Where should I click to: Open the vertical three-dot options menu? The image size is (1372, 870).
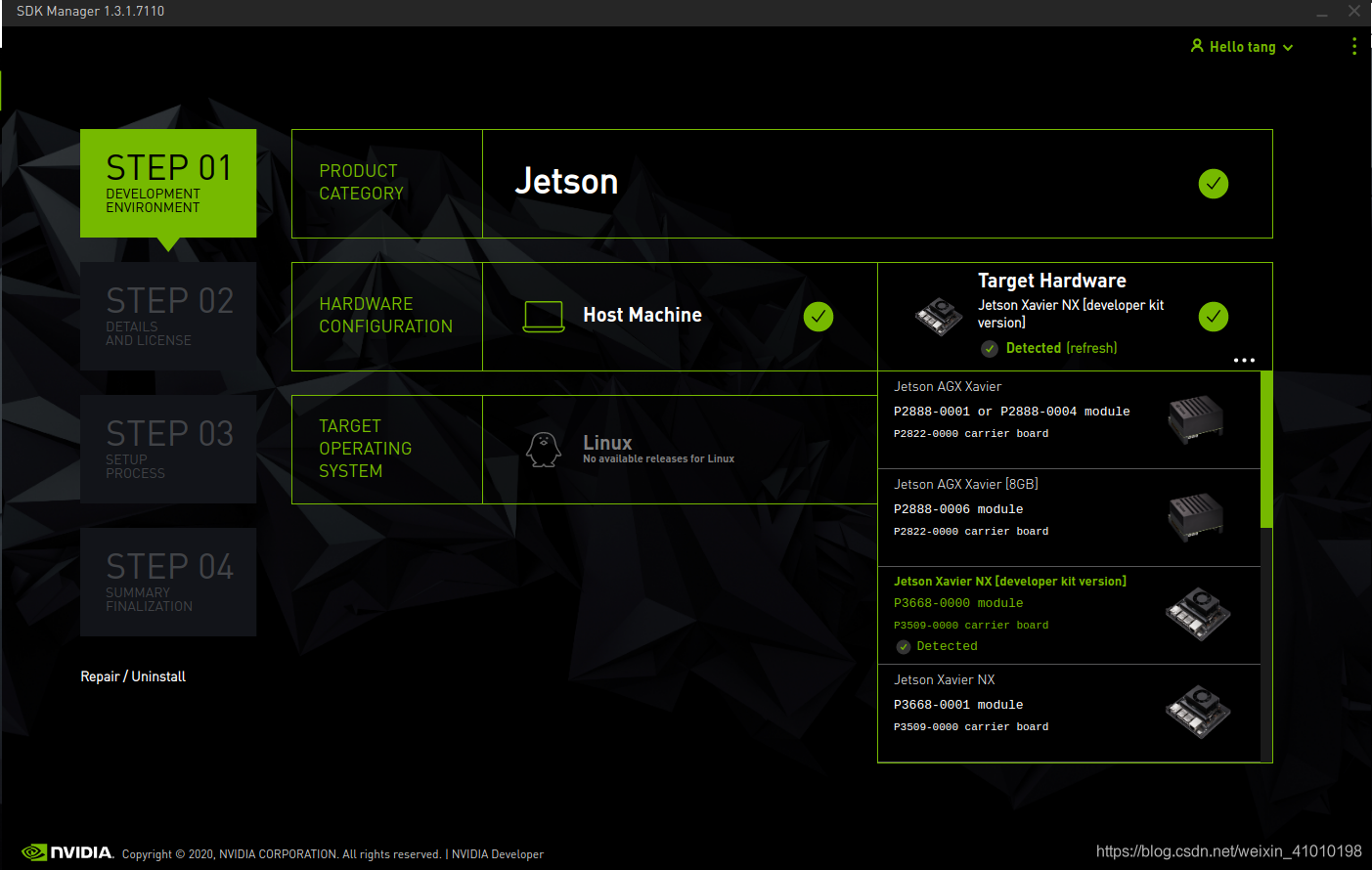pos(1353,46)
